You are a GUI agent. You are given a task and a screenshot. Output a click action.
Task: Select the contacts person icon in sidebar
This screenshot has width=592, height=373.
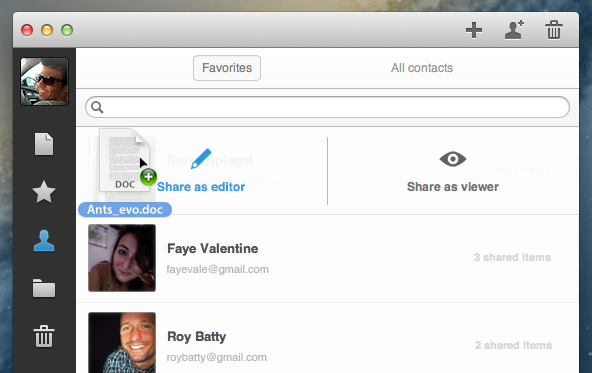44,240
